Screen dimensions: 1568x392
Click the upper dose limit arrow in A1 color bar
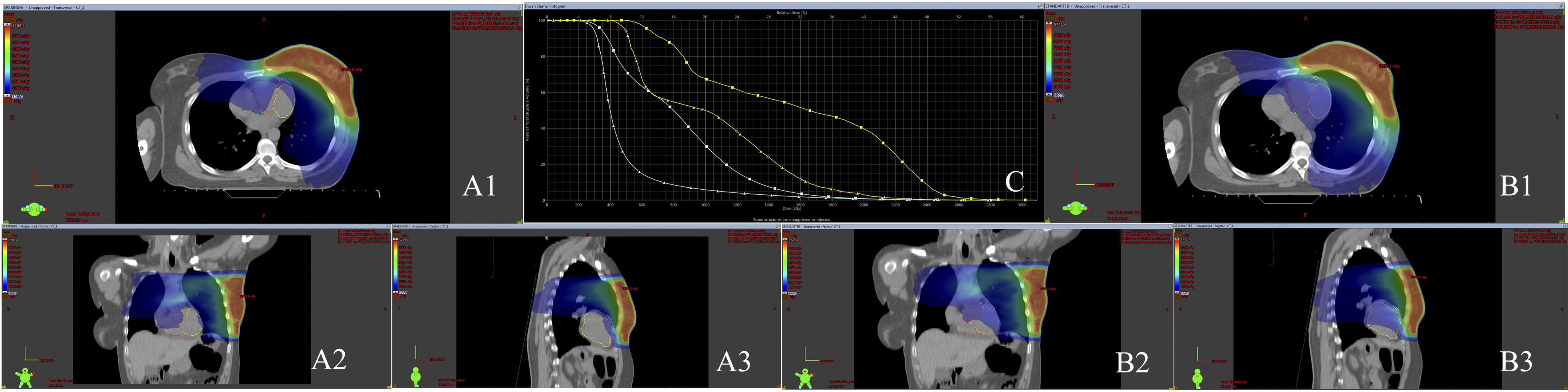point(7,25)
